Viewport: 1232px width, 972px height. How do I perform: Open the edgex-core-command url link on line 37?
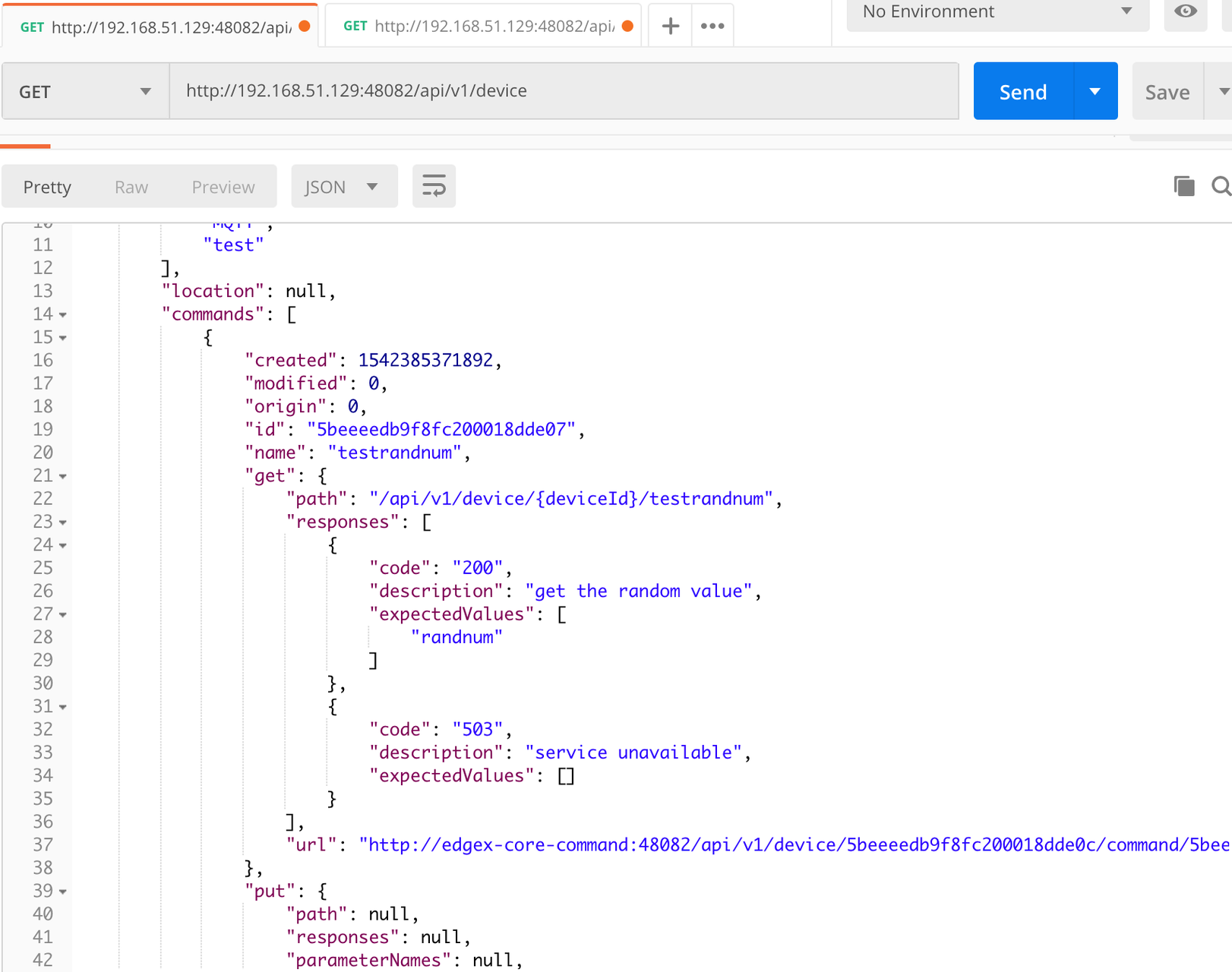(x=794, y=844)
